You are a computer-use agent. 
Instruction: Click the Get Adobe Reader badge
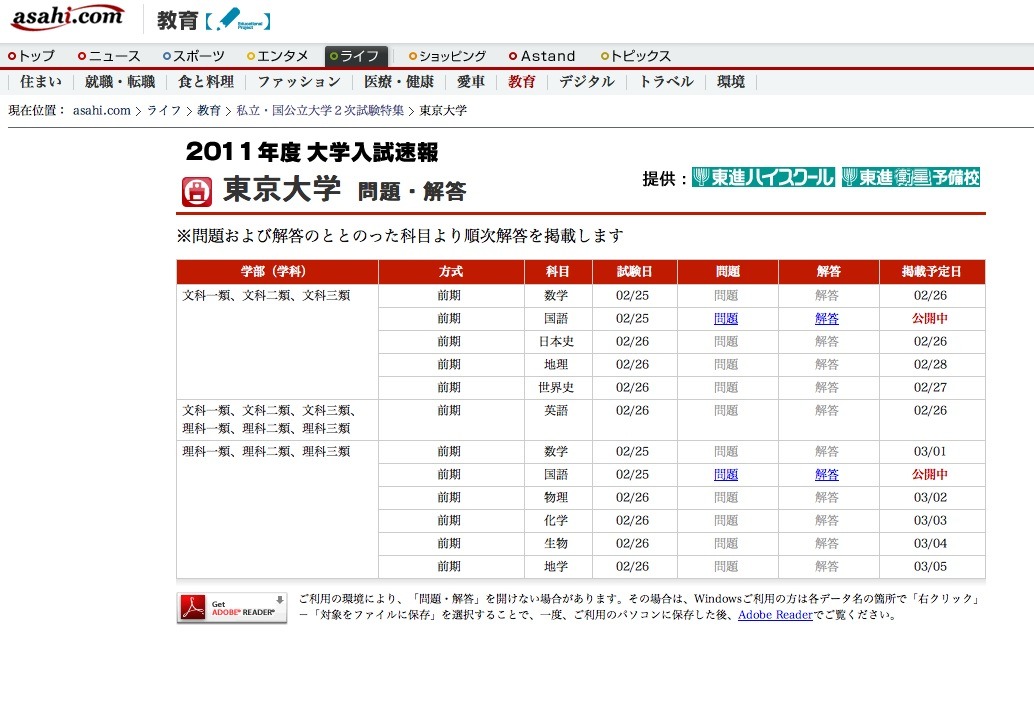coord(232,607)
